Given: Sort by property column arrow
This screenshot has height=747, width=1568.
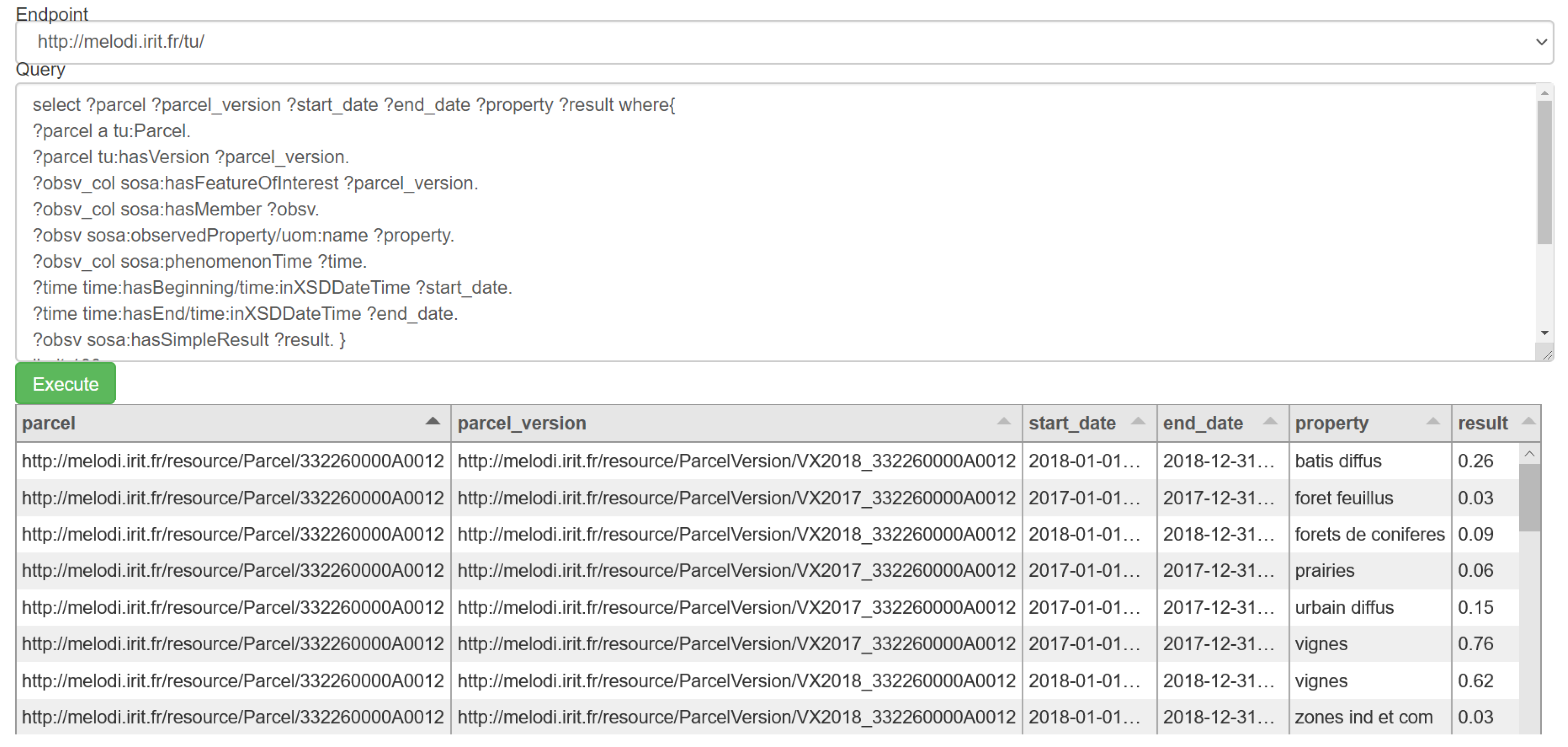Looking at the screenshot, I should click(x=1433, y=421).
